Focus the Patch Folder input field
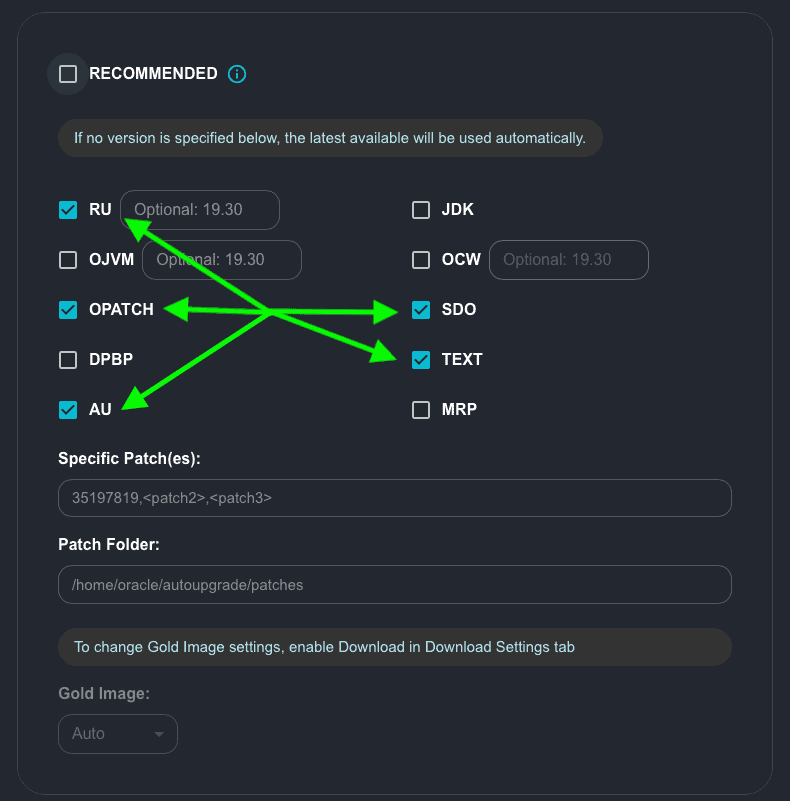 coord(395,585)
